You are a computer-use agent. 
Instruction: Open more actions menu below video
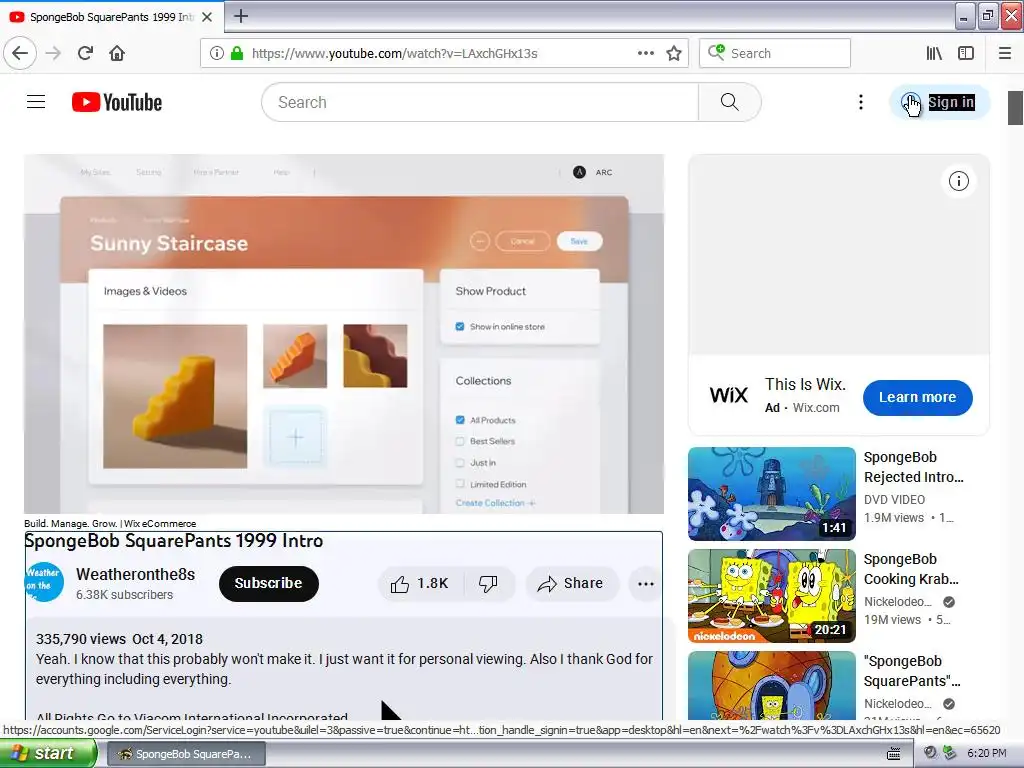click(645, 584)
